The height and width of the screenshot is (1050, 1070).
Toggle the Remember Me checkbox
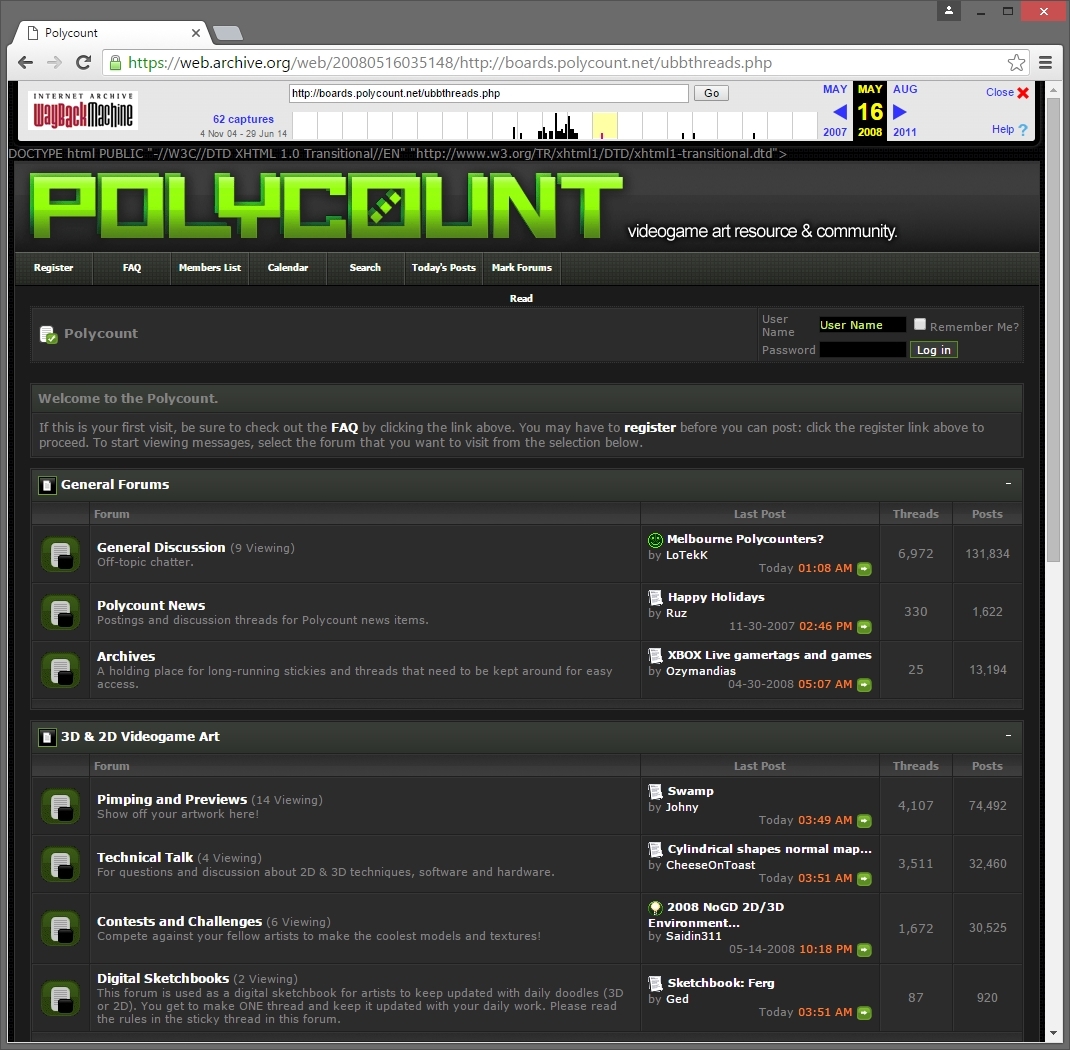point(920,324)
